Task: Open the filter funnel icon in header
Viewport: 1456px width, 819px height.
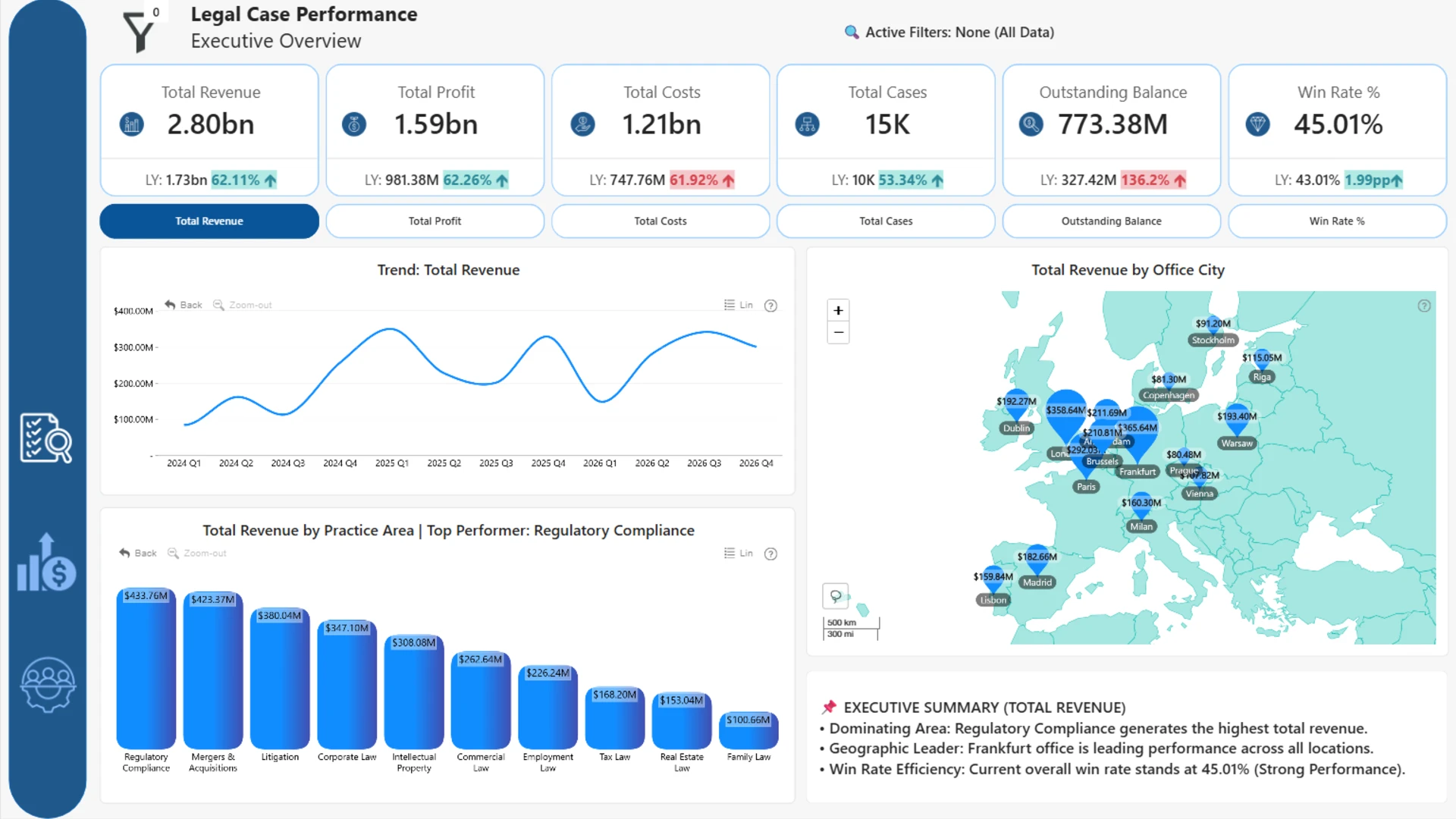Action: click(139, 32)
